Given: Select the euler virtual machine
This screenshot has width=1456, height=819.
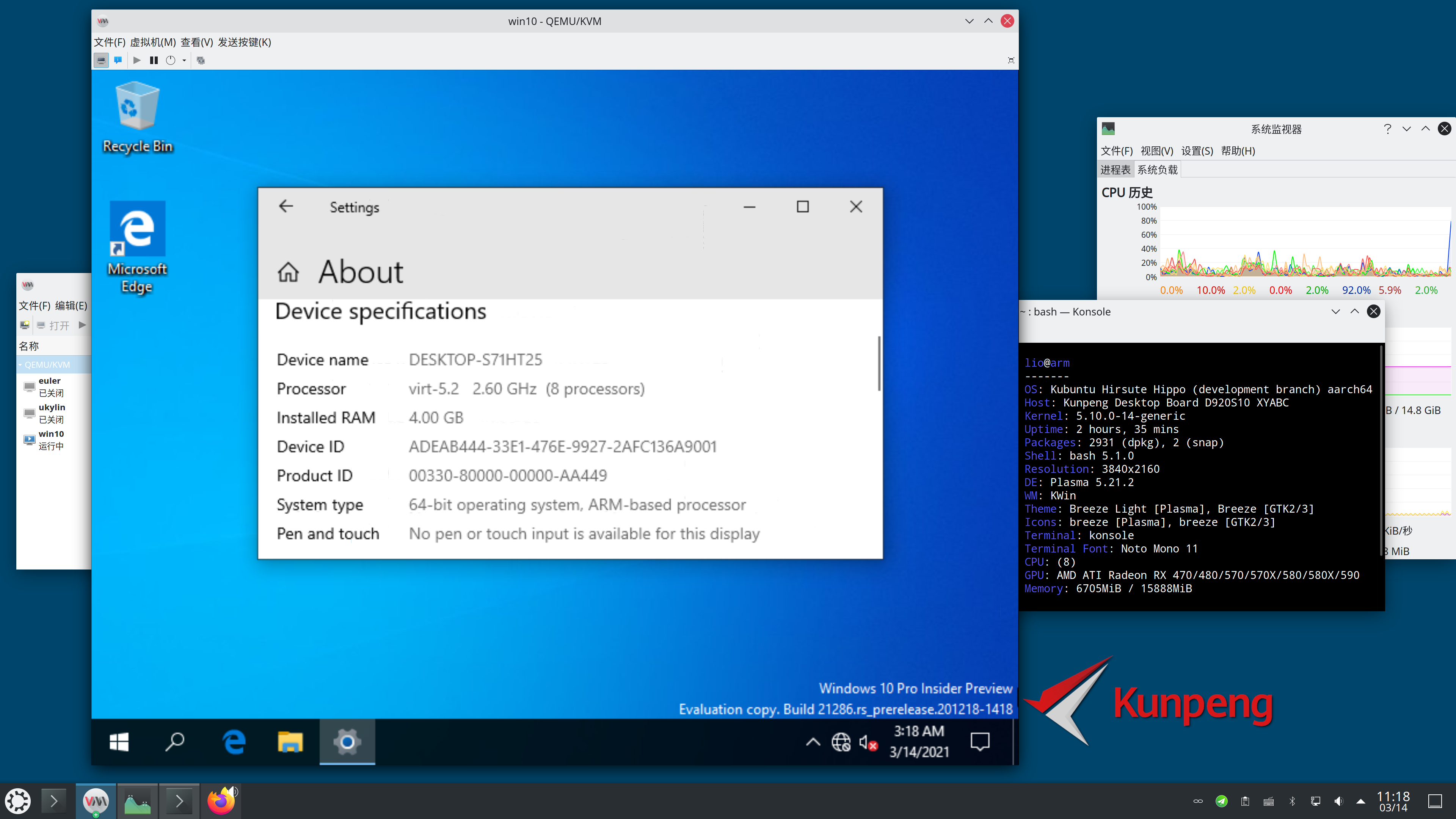Looking at the screenshot, I should click(54, 387).
